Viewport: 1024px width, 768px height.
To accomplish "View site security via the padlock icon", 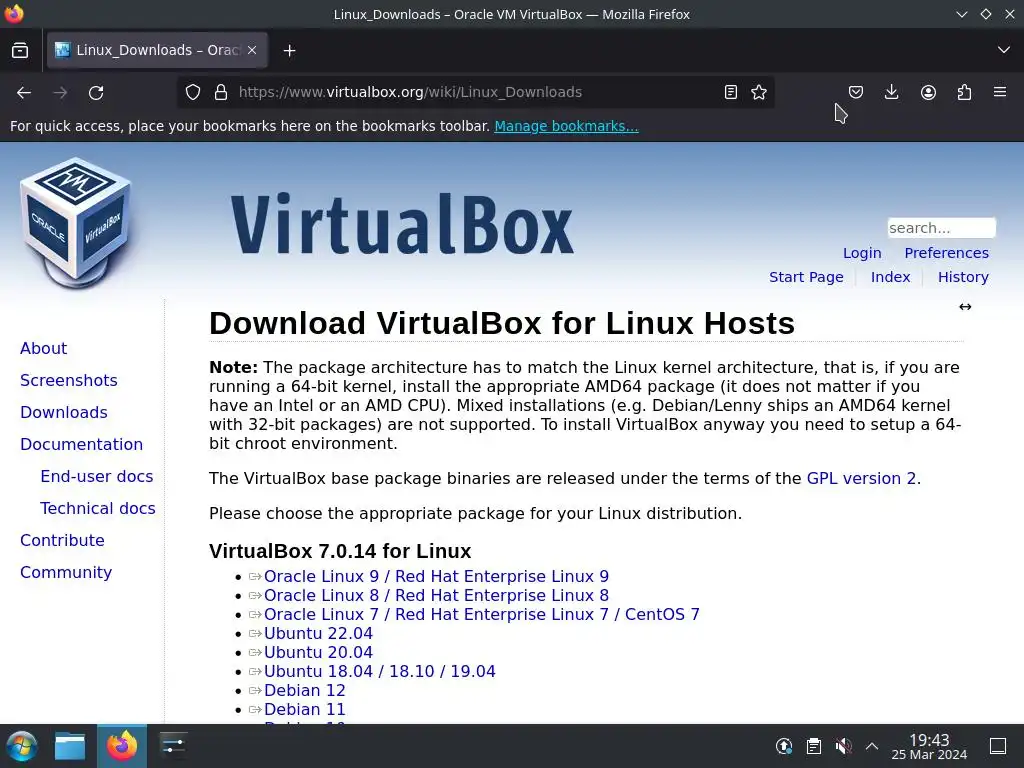I will 221,92.
